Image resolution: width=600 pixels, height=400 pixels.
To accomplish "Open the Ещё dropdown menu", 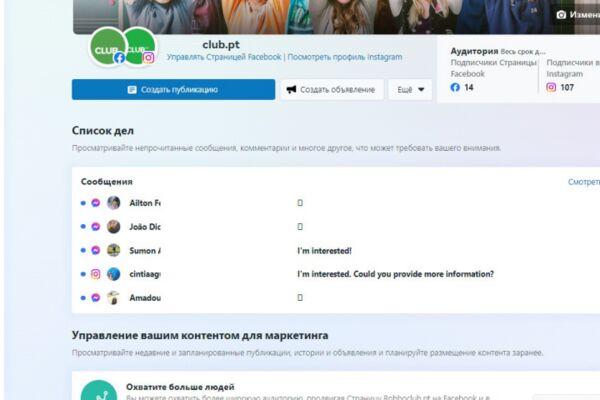I will tap(410, 90).
